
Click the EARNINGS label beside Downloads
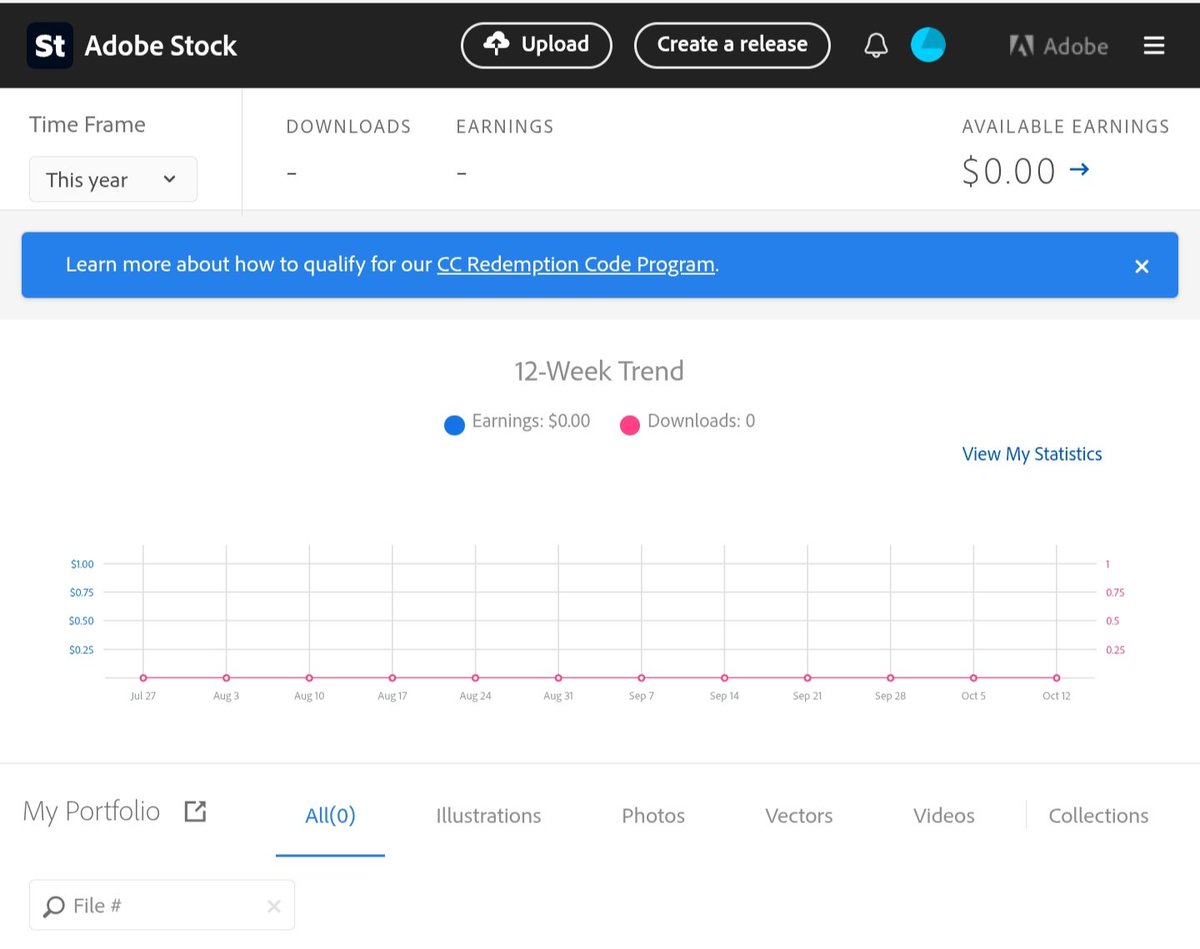coord(505,127)
